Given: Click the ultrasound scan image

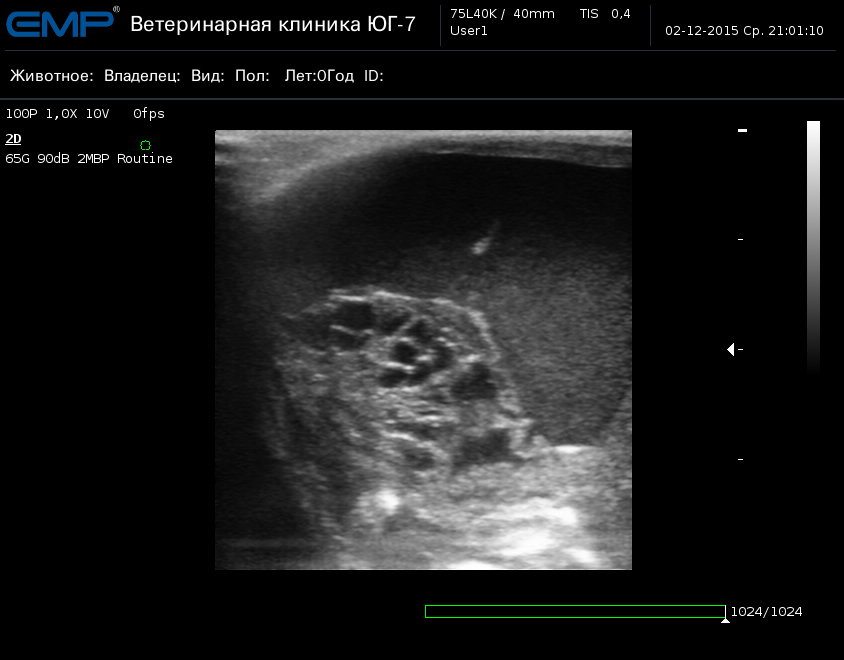Looking at the screenshot, I should click(x=423, y=350).
